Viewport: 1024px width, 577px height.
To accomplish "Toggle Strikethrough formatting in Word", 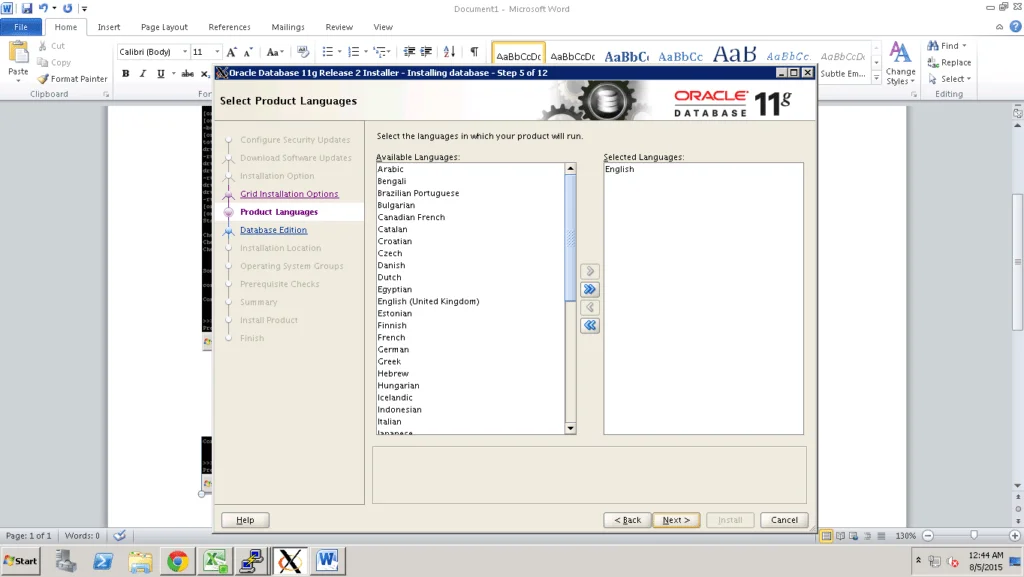I will pyautogui.click(x=187, y=74).
